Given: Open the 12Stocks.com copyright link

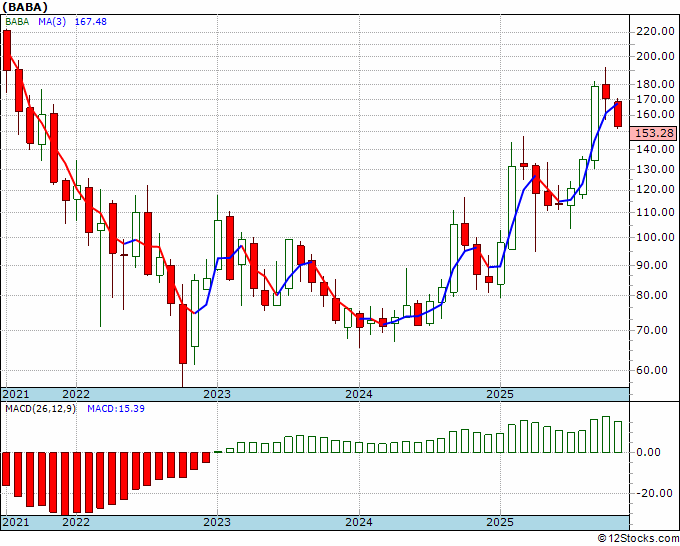Looking at the screenshot, I should click(638, 539).
